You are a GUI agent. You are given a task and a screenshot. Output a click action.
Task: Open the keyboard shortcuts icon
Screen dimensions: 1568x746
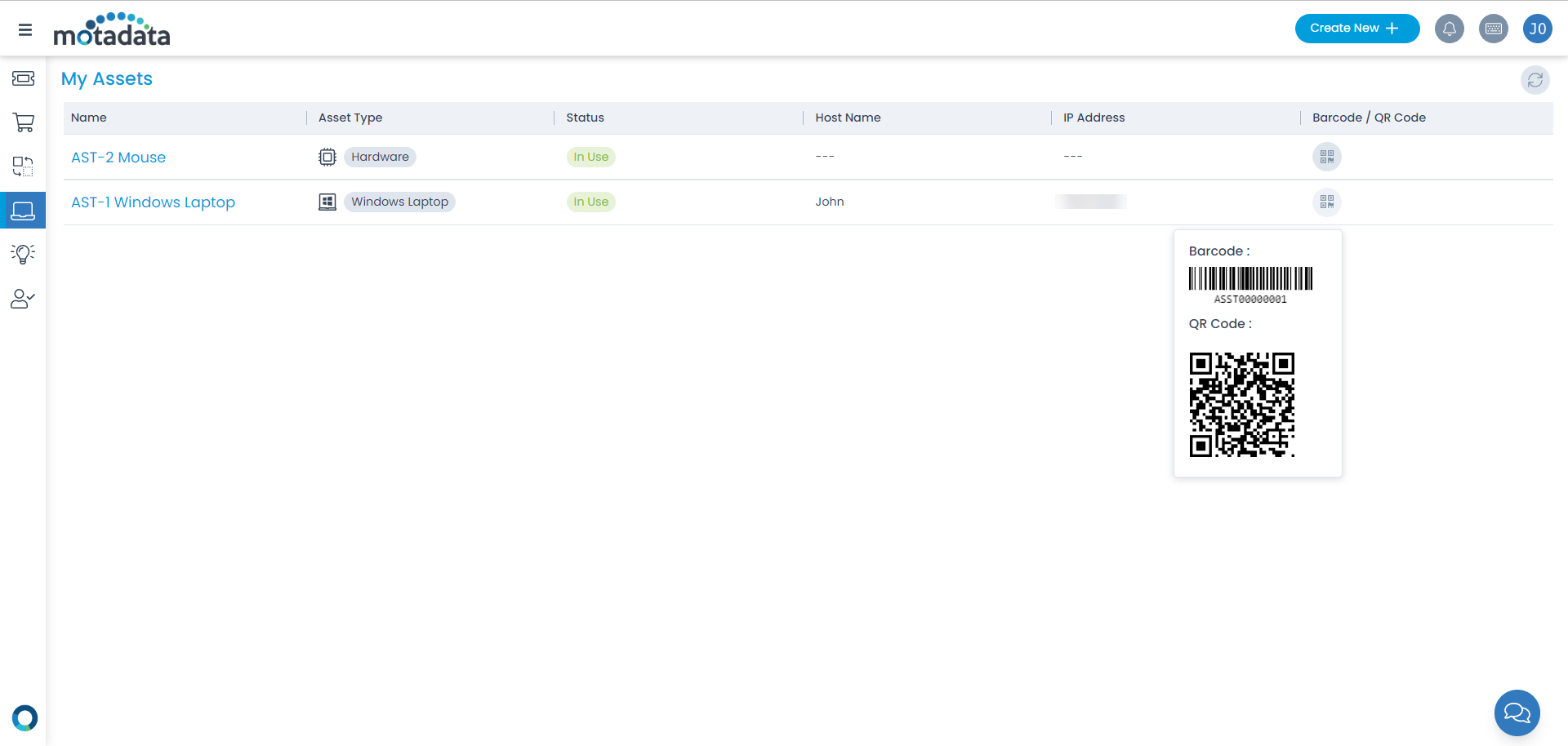coord(1494,29)
